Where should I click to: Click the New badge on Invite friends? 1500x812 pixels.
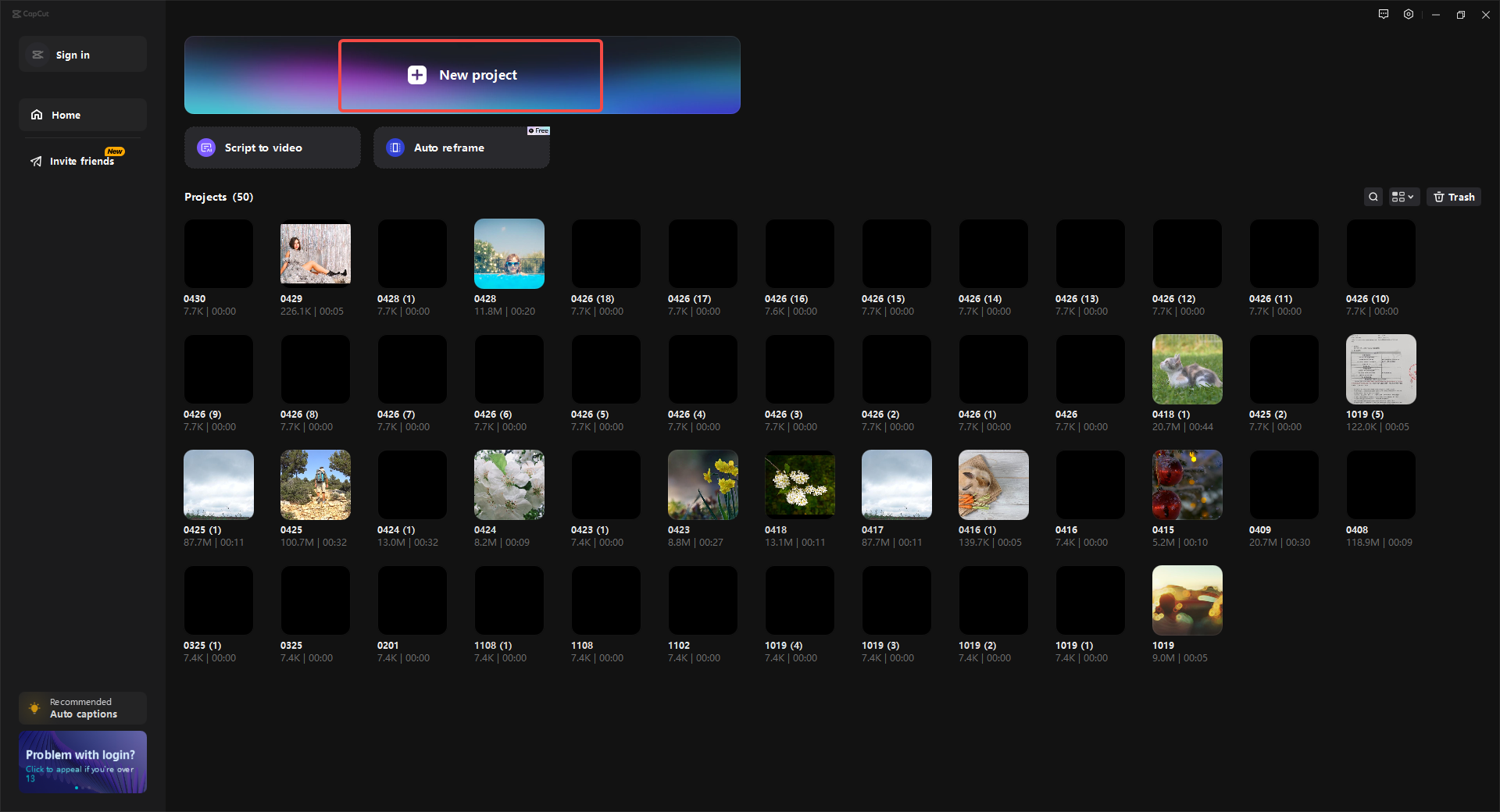115,150
